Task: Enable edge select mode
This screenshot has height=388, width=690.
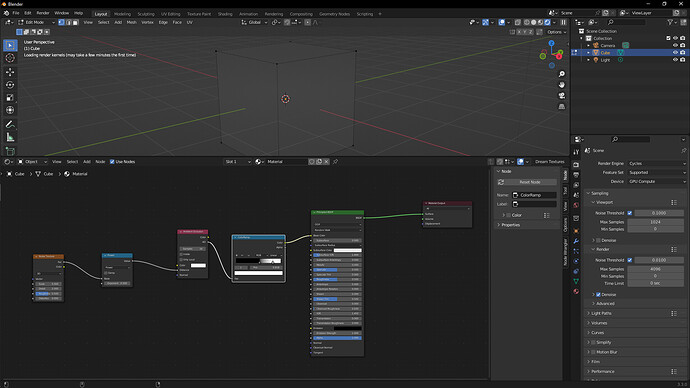Action: point(68,22)
